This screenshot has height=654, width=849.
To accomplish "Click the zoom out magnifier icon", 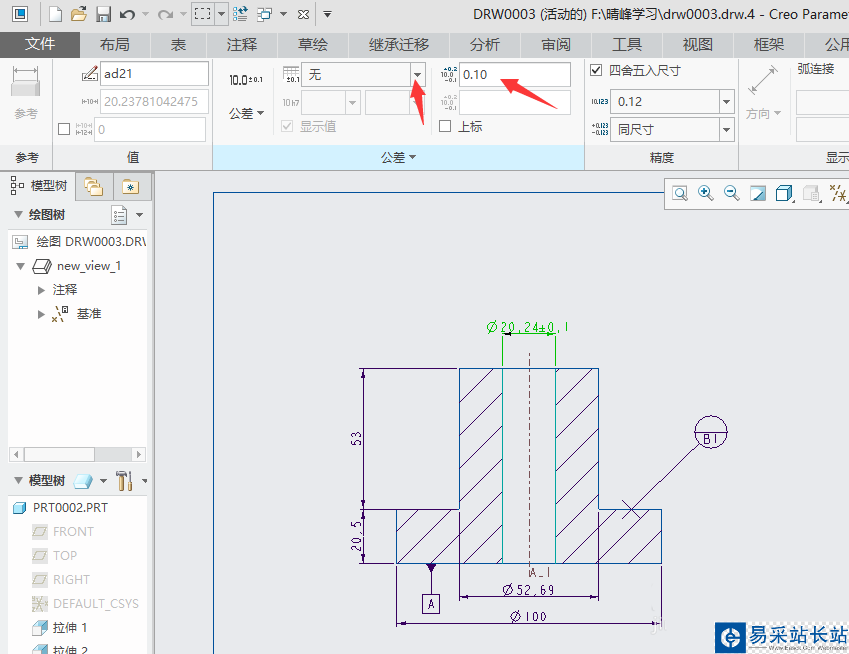I will pos(732,193).
